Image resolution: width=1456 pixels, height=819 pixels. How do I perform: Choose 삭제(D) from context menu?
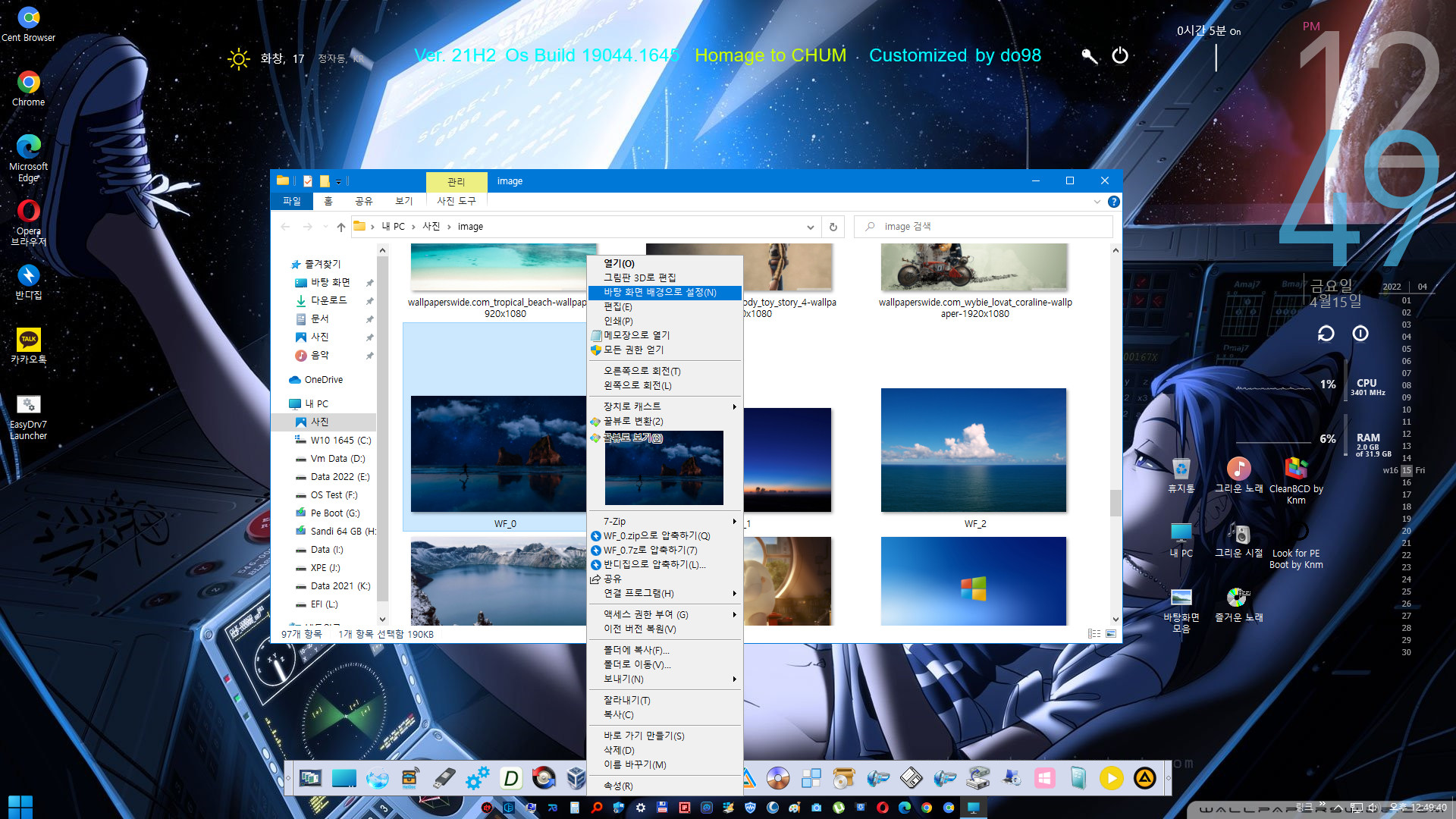tap(664, 751)
